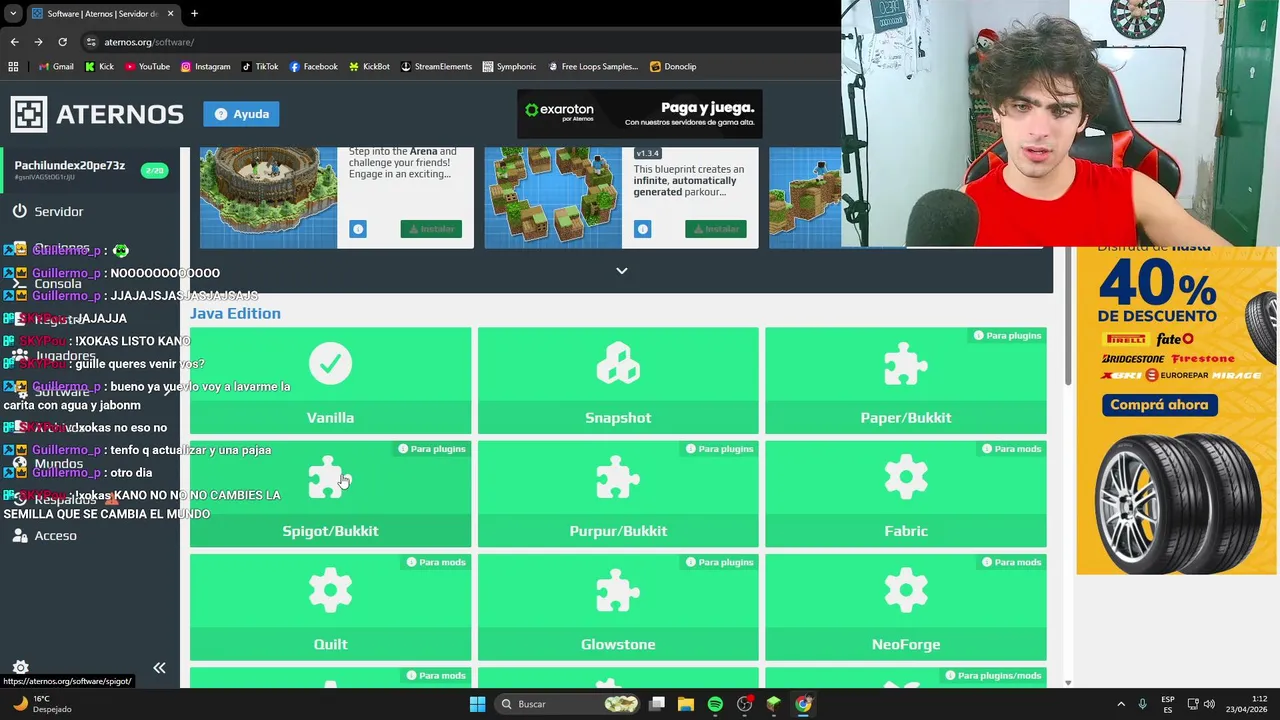Screen dimensions: 1280x720
Task: Open Spotify from taskbar
Action: click(715, 704)
